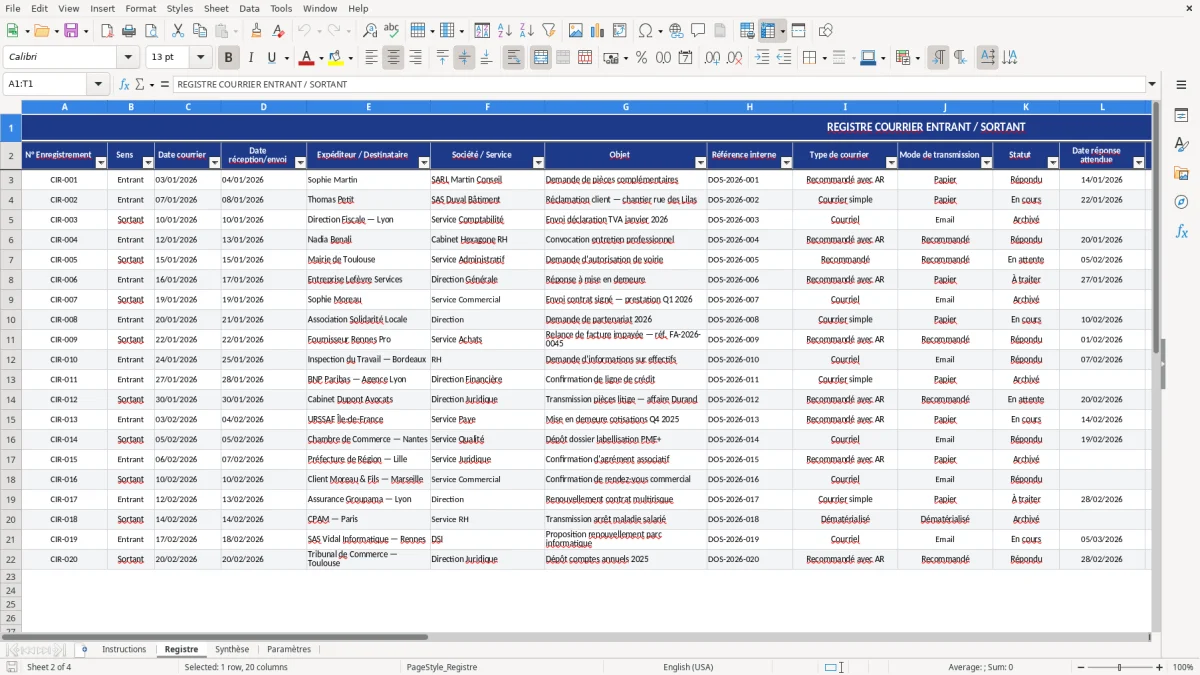The image size is (1200, 675).
Task: Open the font name Calibri dropdown
Action: pos(127,58)
